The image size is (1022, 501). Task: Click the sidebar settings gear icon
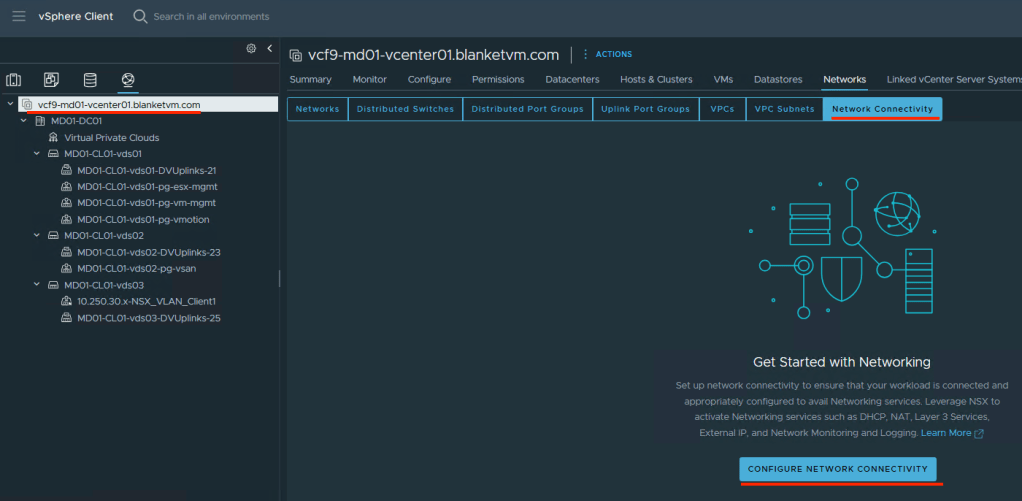[x=251, y=48]
